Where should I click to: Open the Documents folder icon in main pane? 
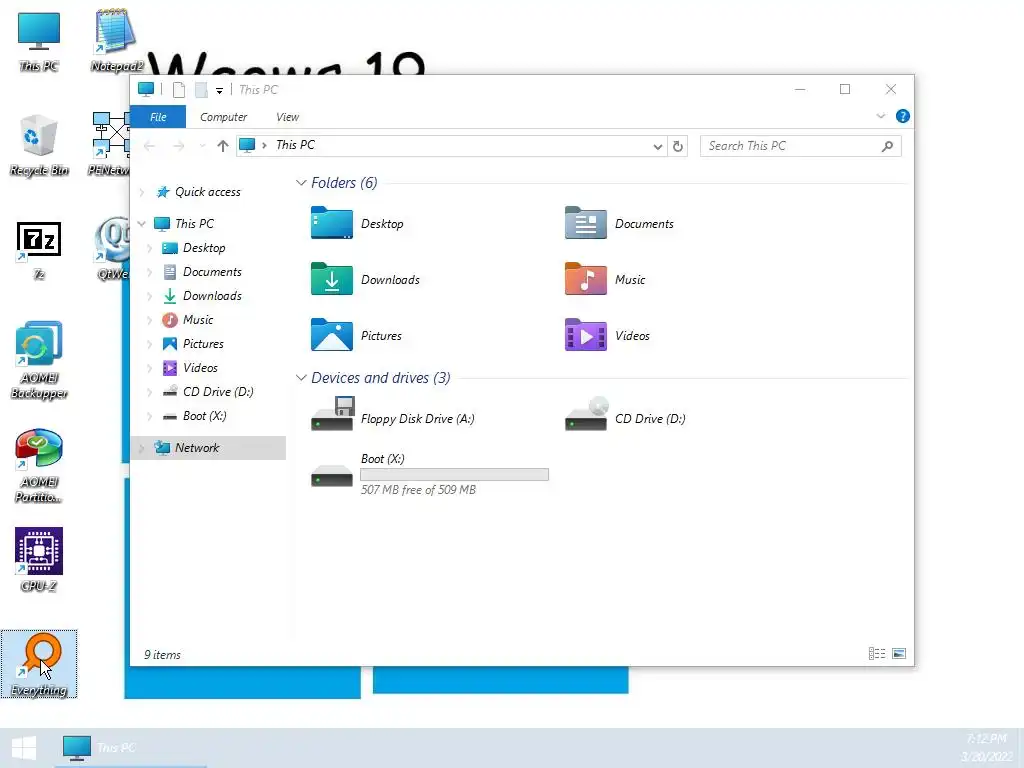point(586,223)
